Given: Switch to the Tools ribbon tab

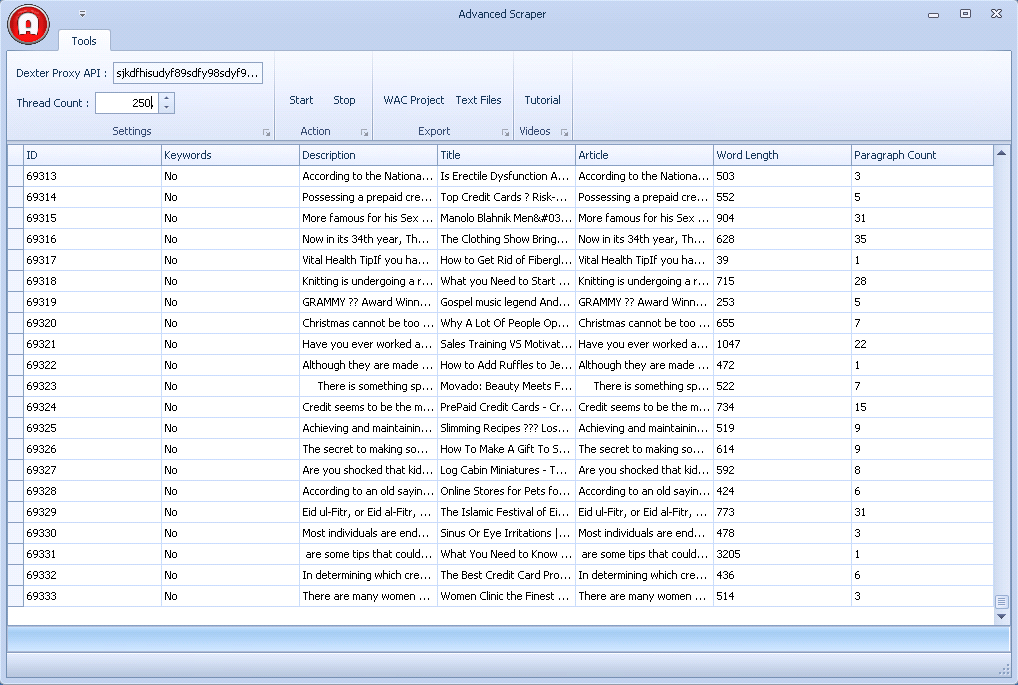Looking at the screenshot, I should 84,41.
